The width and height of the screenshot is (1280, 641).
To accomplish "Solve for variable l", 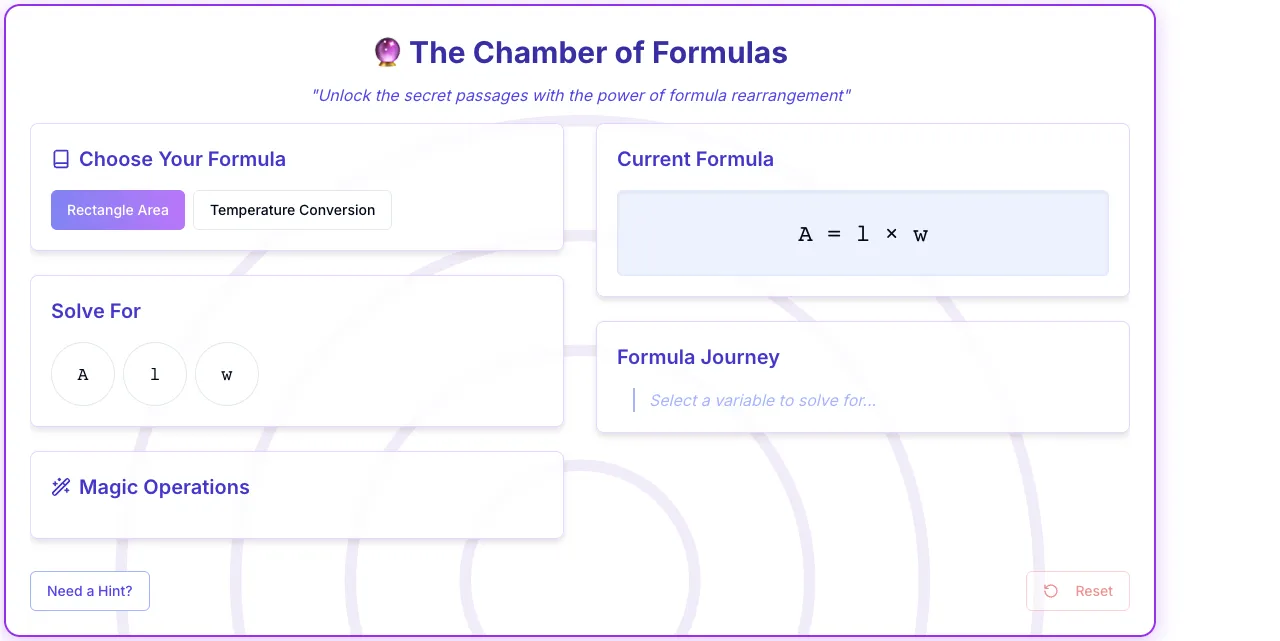I will coord(155,374).
